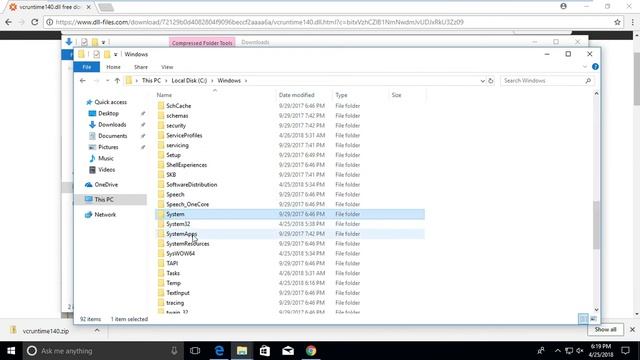Open Task View on taskbar
640x360 pixels.
point(195,351)
